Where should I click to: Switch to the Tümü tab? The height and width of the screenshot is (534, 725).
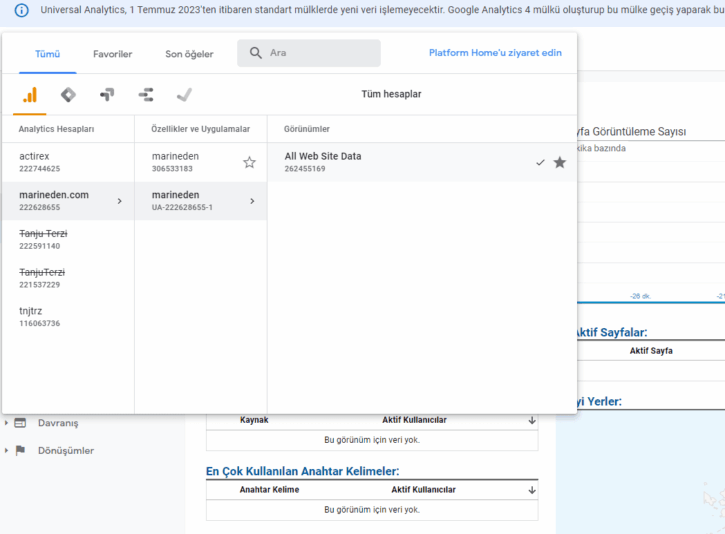48,54
